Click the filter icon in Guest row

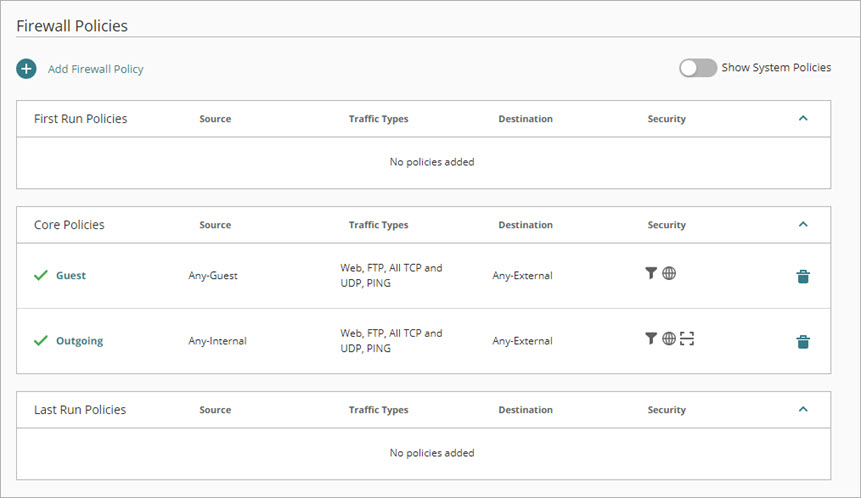651,273
